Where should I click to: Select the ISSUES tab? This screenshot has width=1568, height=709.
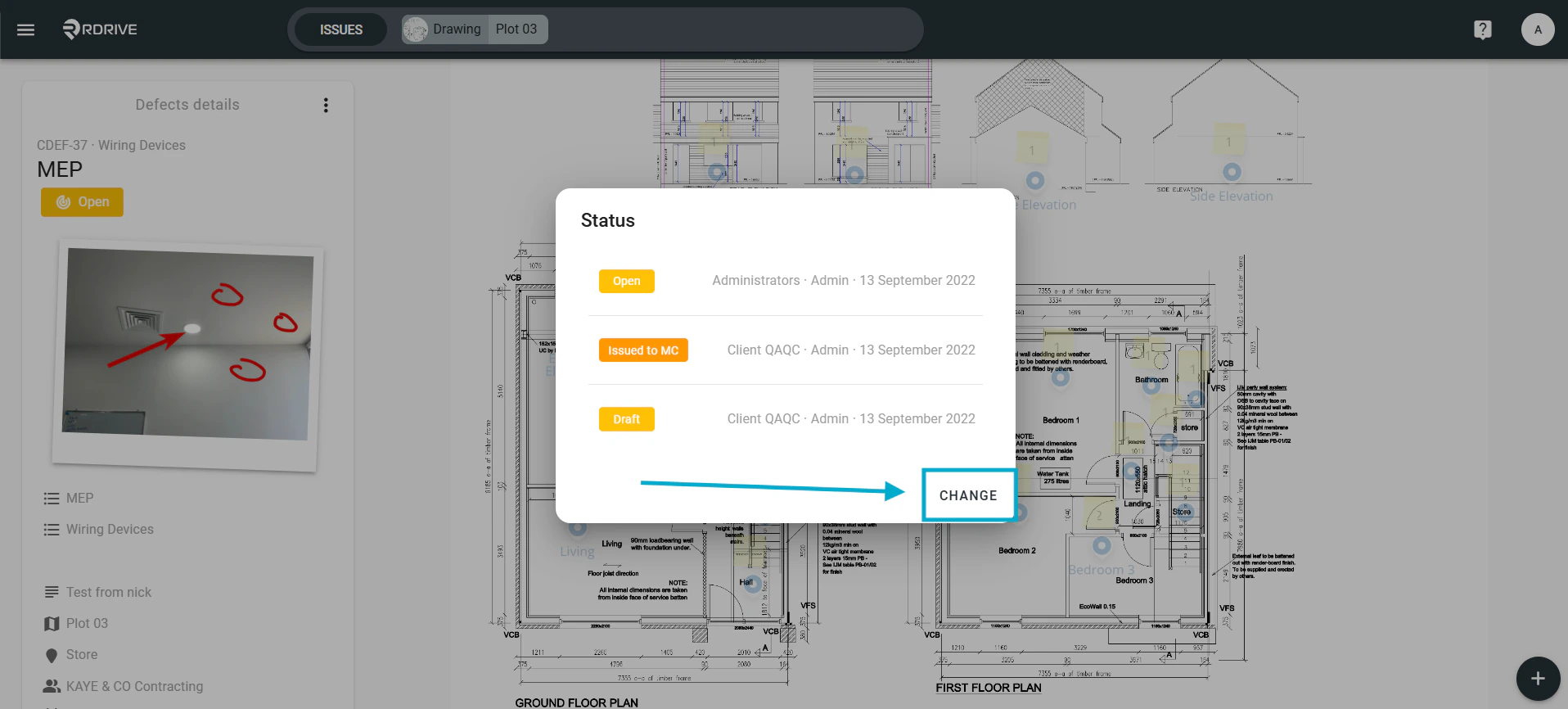(x=340, y=29)
